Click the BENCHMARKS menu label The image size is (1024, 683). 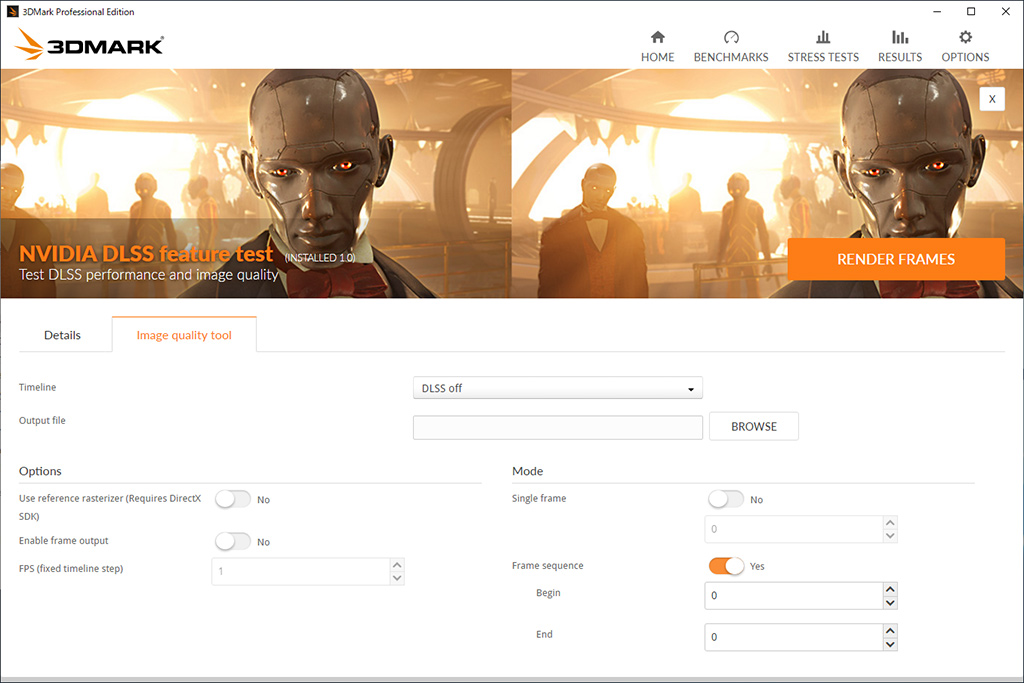click(x=731, y=57)
